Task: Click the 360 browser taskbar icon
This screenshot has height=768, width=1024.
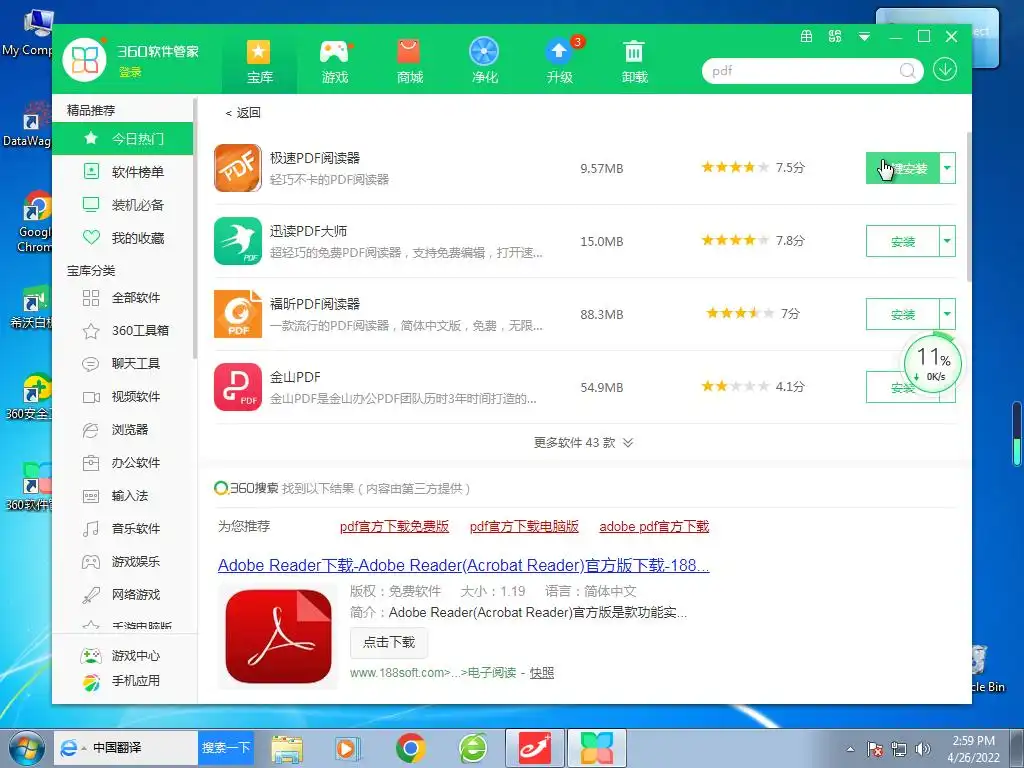Action: coord(473,748)
